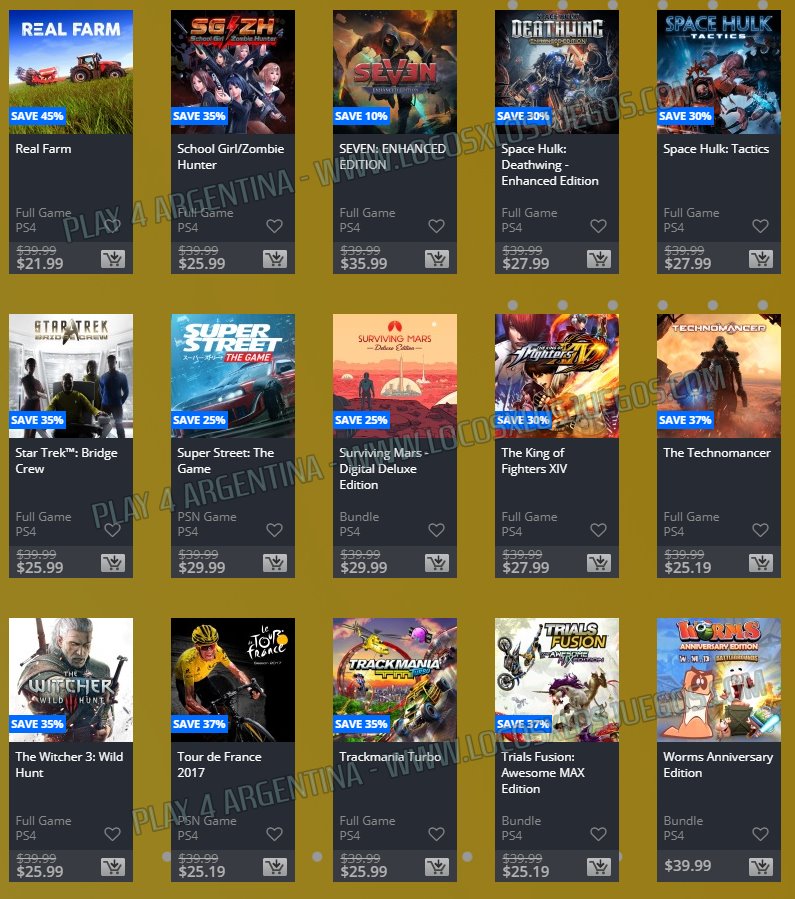The image size is (795, 899).
Task: Wishlist School Girl/Zombie Hunter with heart icon
Action: 275,226
